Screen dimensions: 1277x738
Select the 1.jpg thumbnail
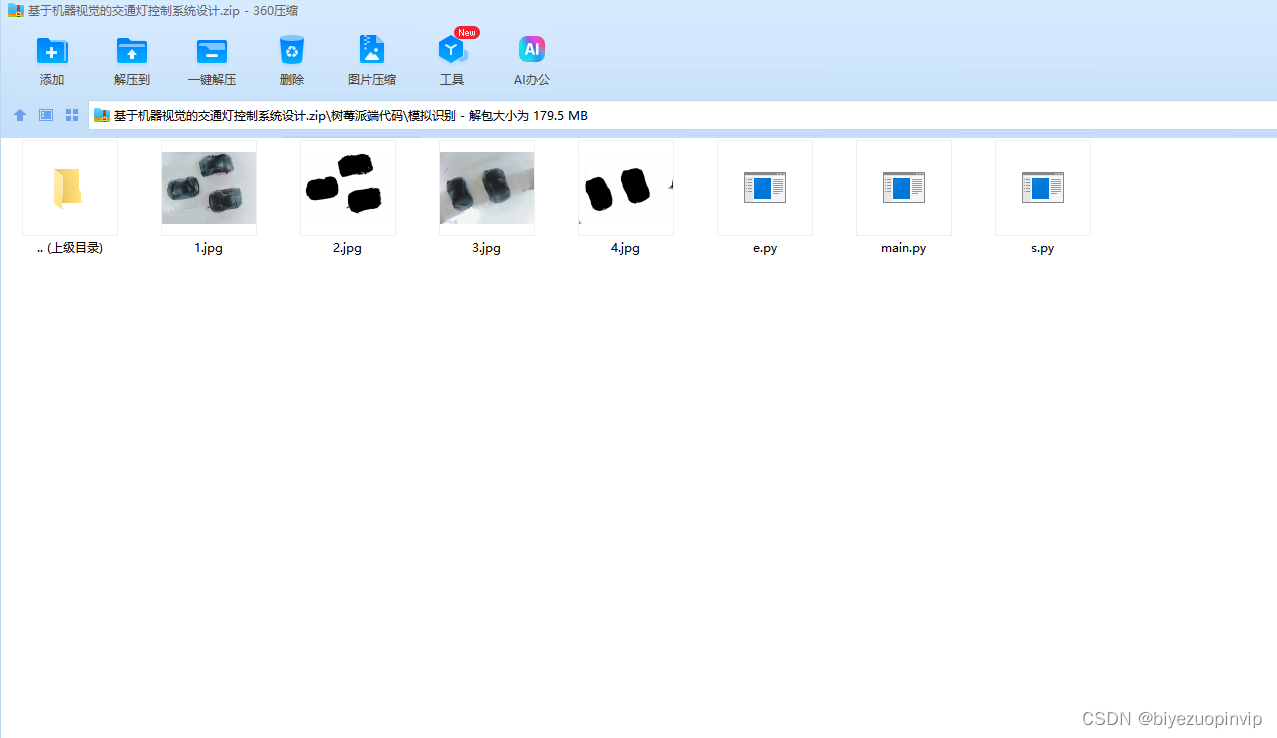click(209, 187)
